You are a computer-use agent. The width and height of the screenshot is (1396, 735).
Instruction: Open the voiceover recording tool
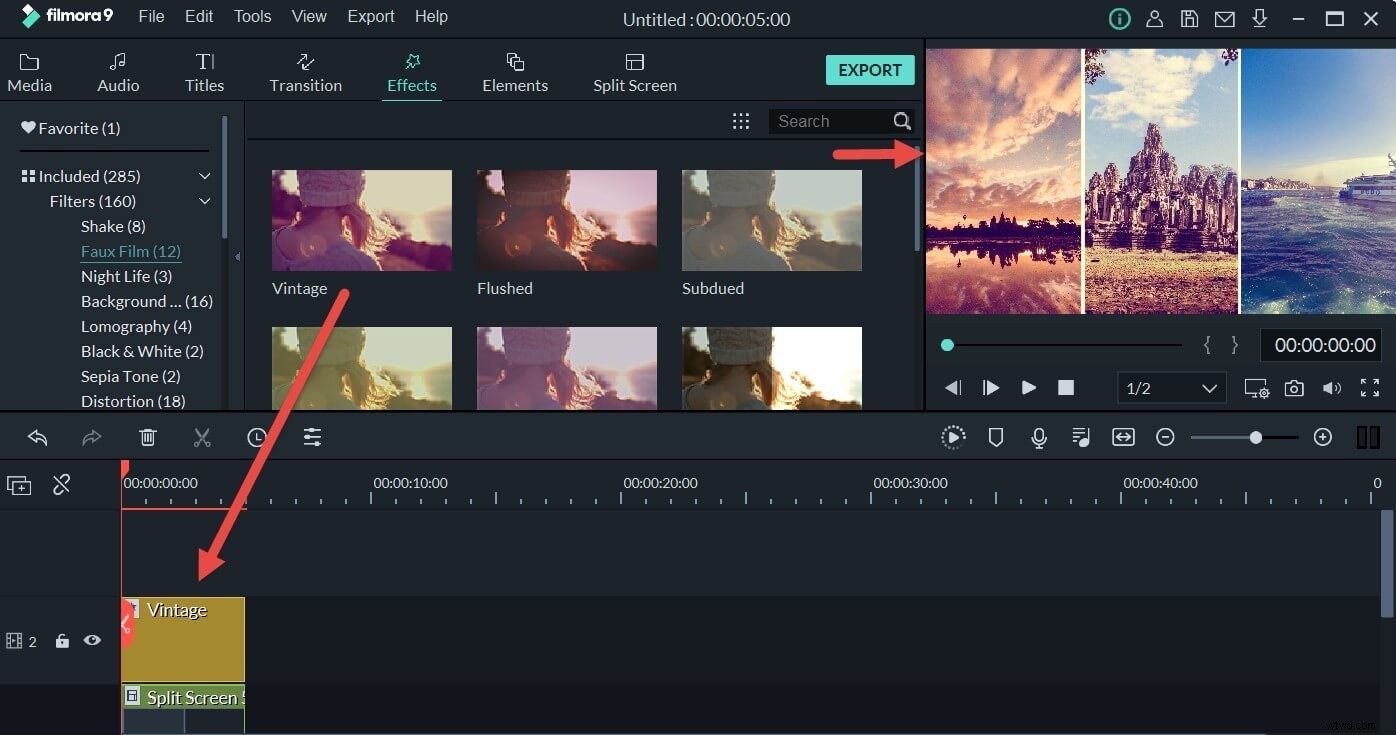[1038, 437]
